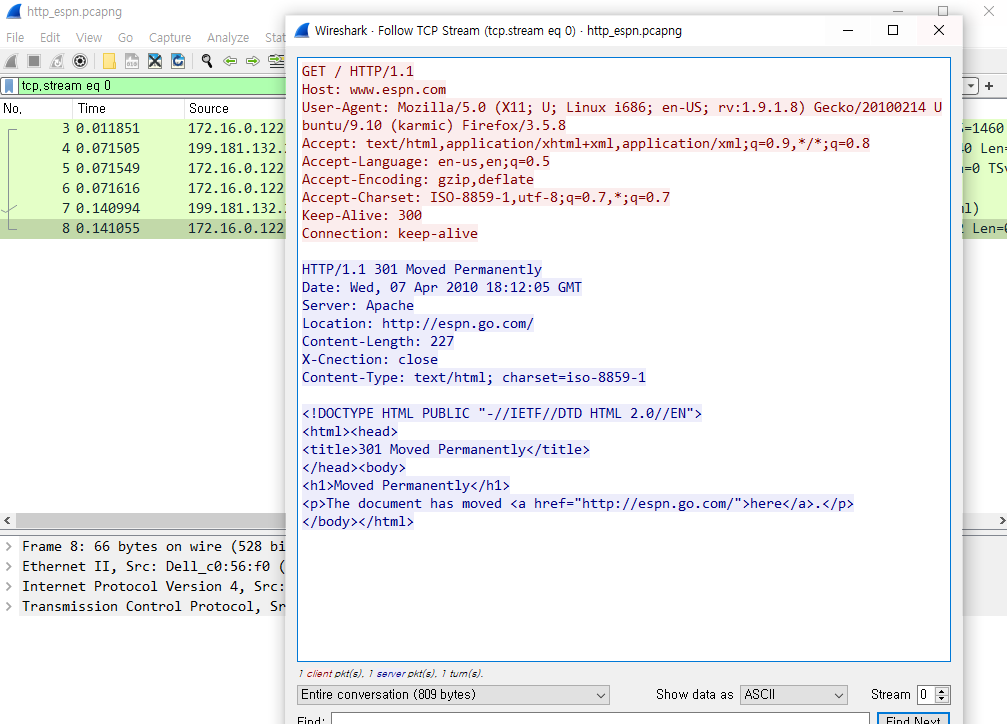Select packet 6 at time 0.071616
Image resolution: width=1007 pixels, height=724 pixels.
(143, 188)
